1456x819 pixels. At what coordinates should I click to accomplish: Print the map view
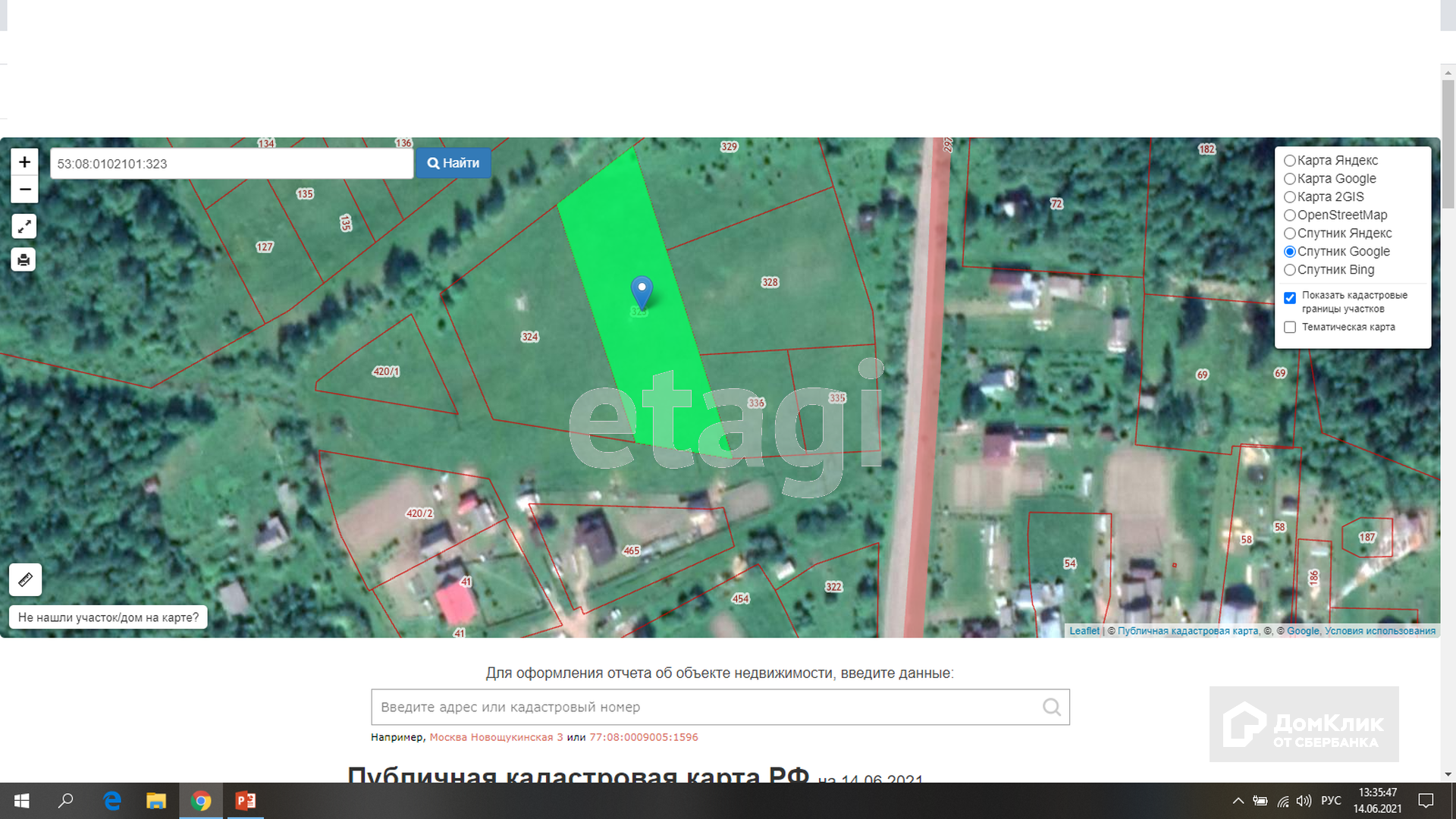coord(24,260)
